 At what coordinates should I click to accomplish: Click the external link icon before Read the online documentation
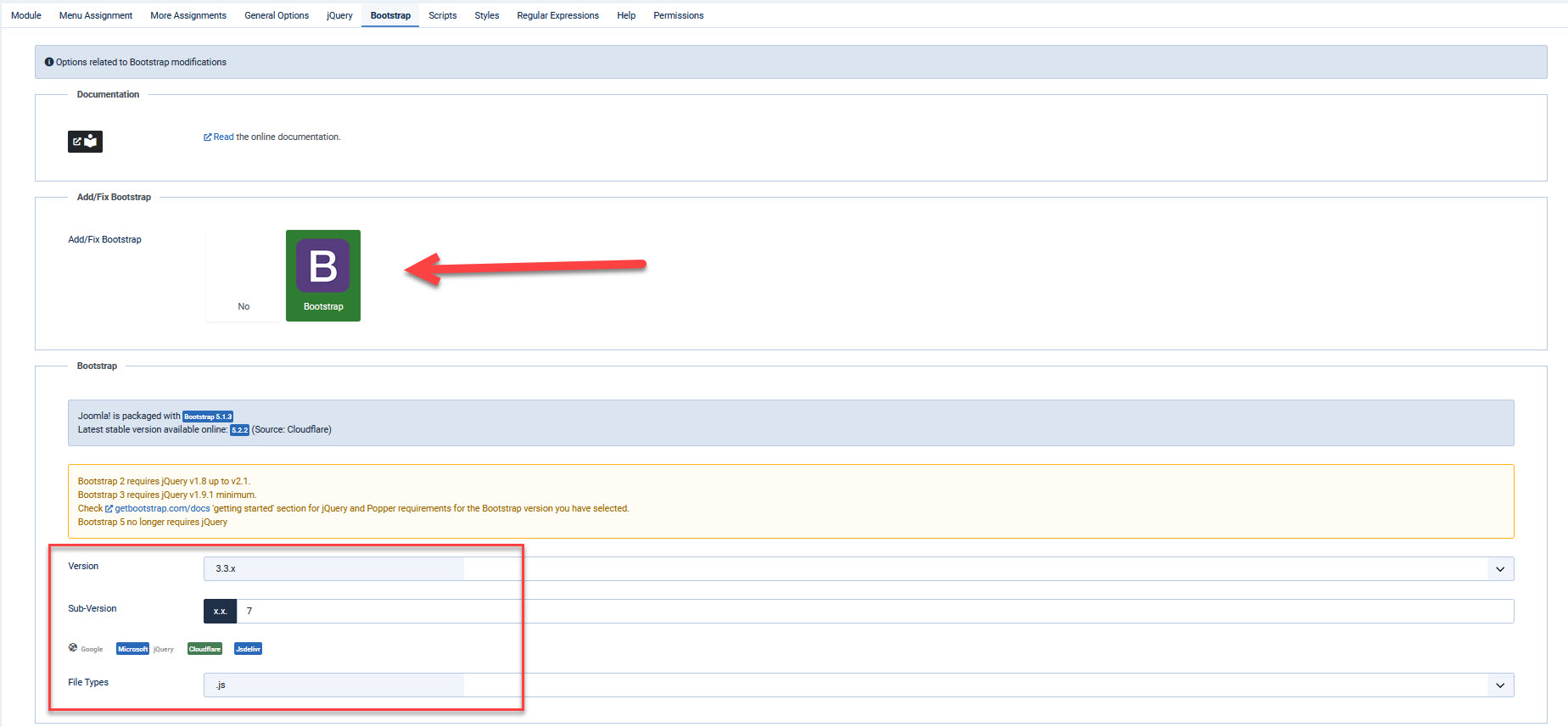click(x=207, y=137)
